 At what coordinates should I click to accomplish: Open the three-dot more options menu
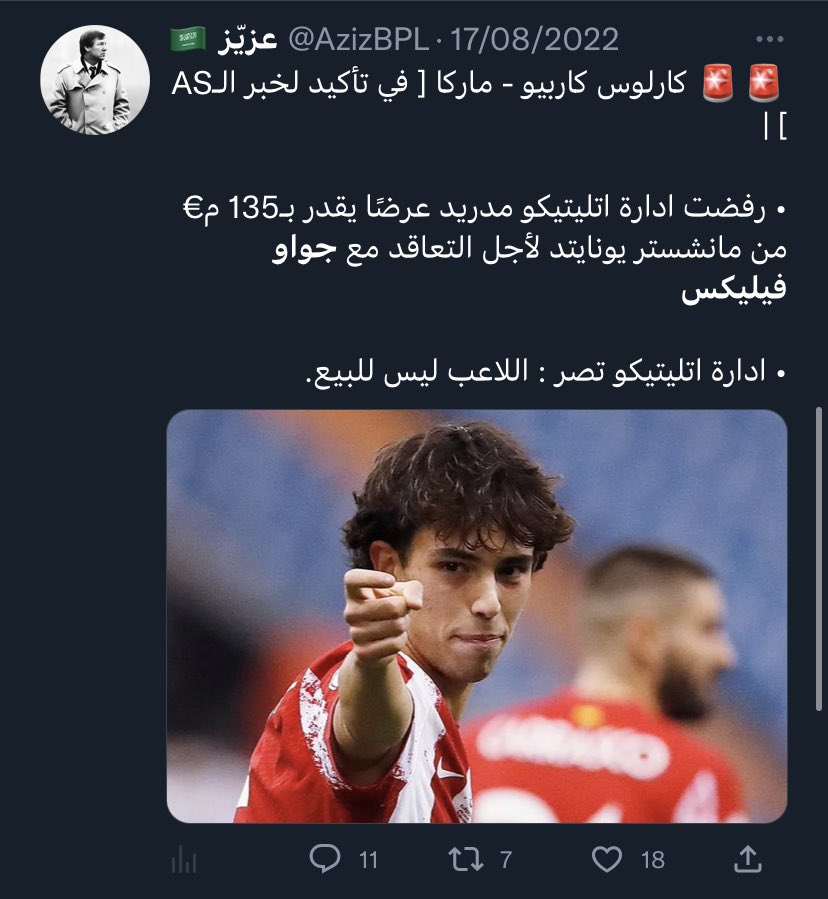point(770,39)
